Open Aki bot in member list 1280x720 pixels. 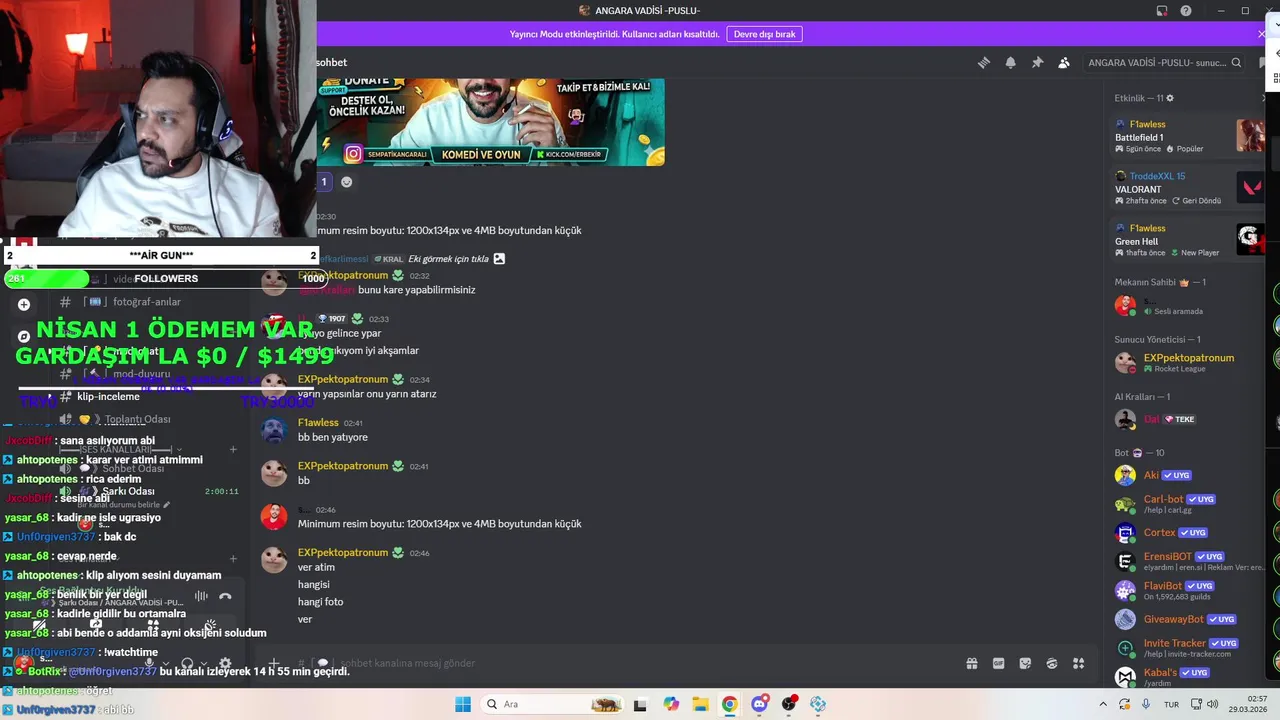pyautogui.click(x=1189, y=475)
